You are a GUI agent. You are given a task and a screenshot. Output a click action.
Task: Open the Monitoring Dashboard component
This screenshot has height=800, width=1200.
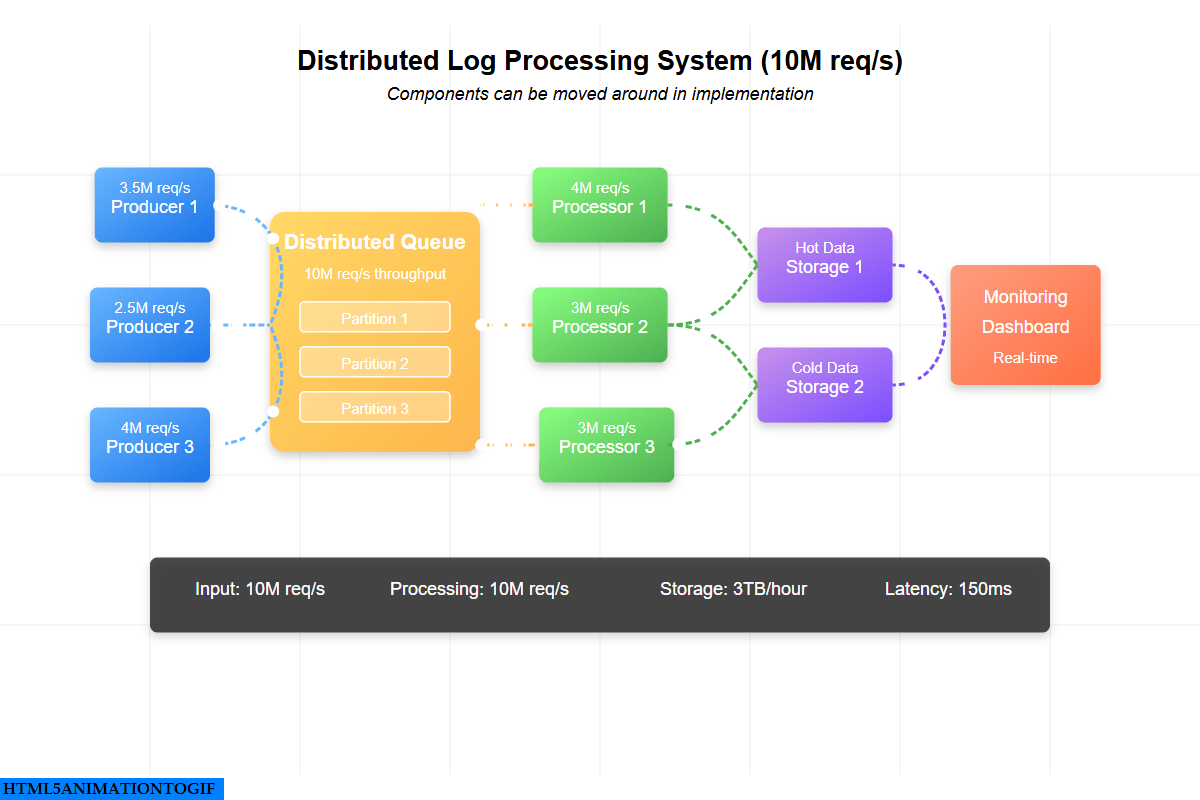pyautogui.click(x=1025, y=325)
